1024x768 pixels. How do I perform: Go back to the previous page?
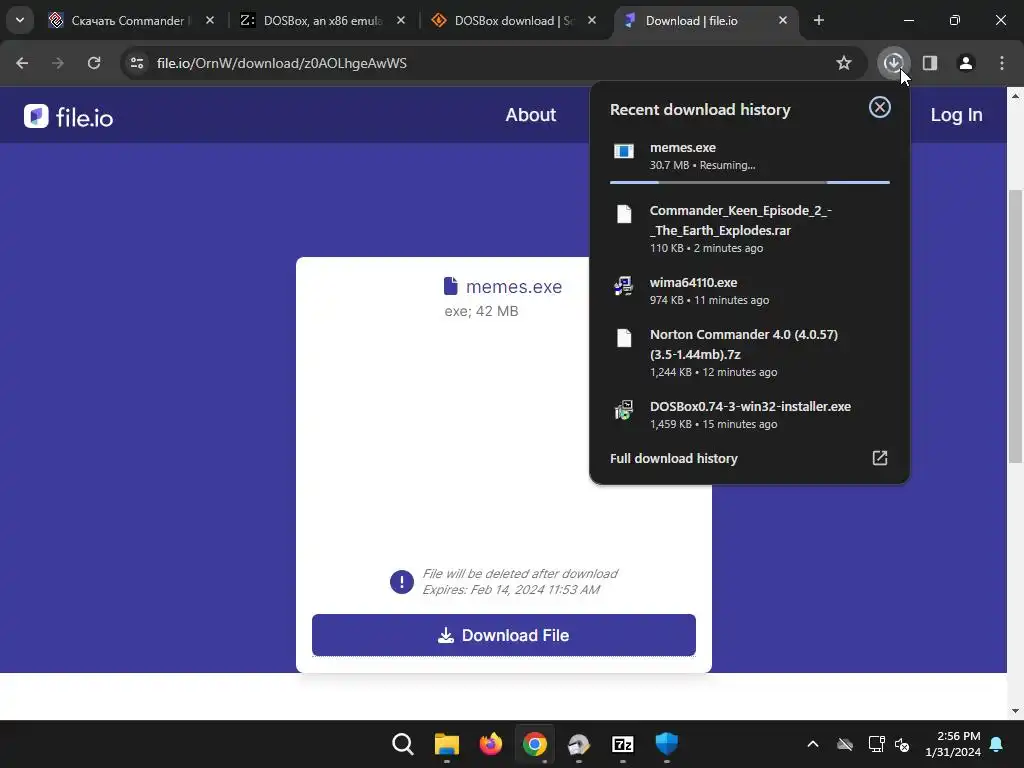point(22,63)
